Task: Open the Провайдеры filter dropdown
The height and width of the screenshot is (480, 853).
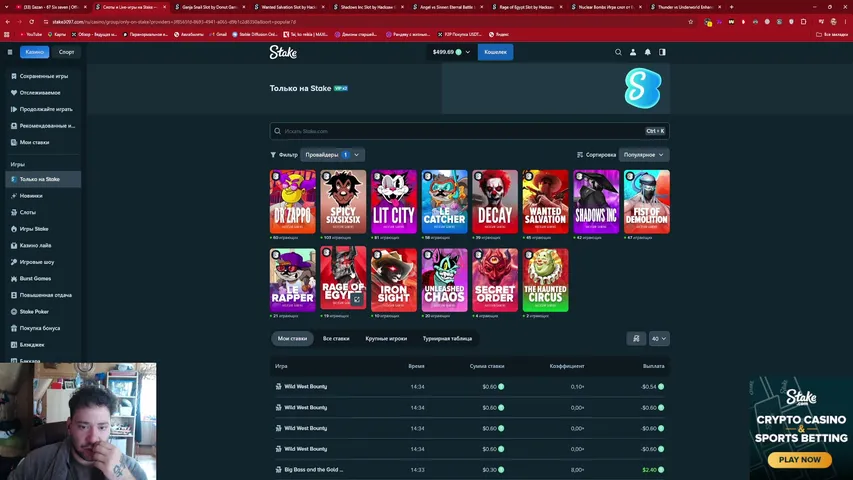Action: coord(332,155)
